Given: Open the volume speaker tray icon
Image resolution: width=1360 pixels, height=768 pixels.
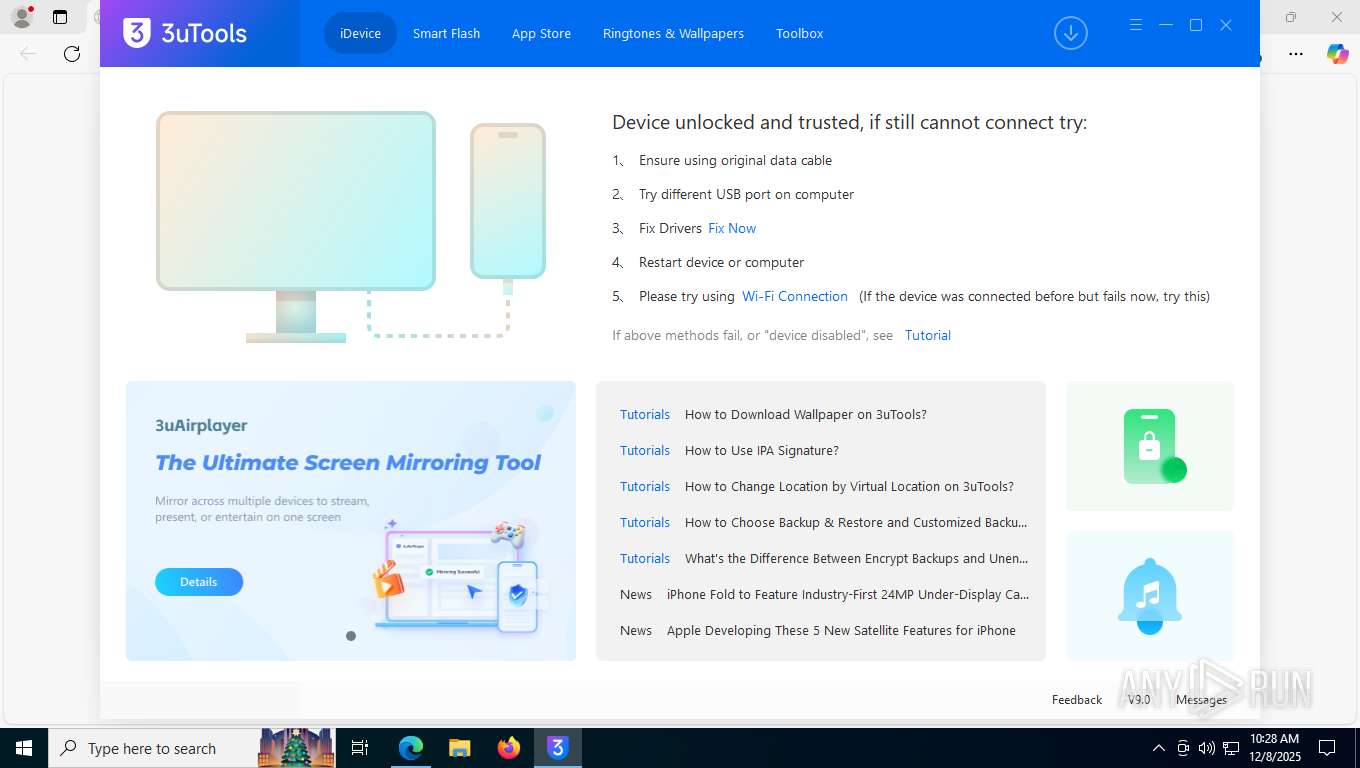Looking at the screenshot, I should pos(1207,748).
